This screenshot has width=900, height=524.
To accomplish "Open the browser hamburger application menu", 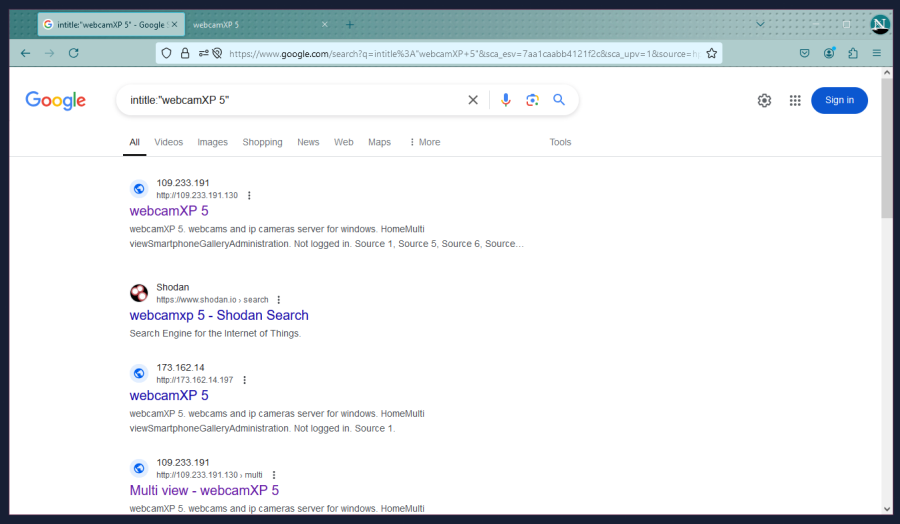I will click(x=877, y=53).
